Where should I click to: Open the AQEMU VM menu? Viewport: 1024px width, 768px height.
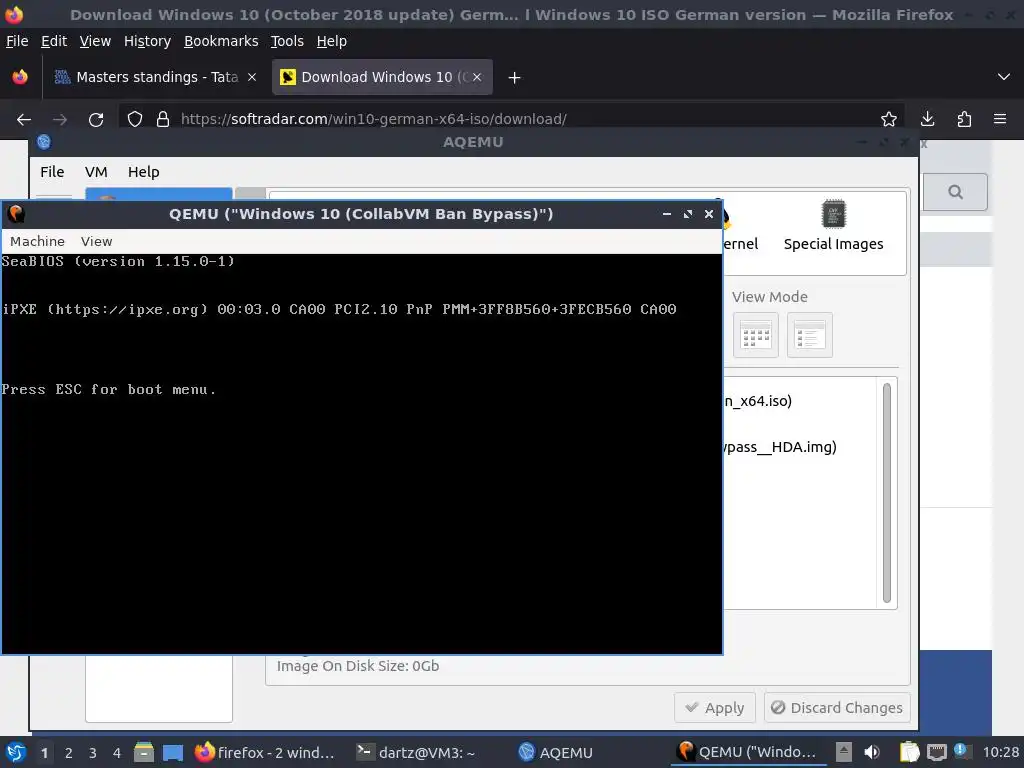point(96,172)
